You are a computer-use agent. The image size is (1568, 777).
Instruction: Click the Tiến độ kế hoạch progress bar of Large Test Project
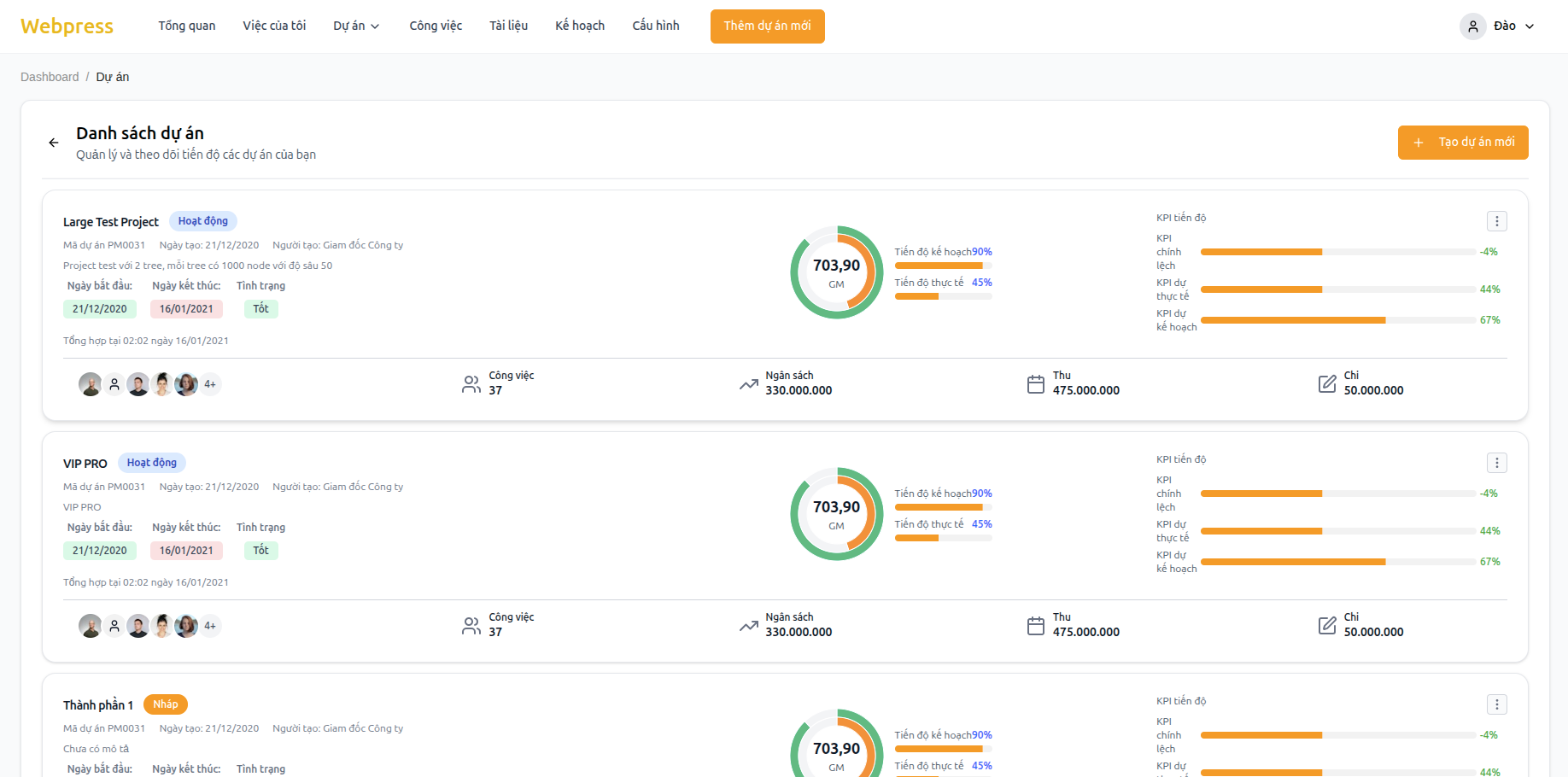click(x=943, y=266)
